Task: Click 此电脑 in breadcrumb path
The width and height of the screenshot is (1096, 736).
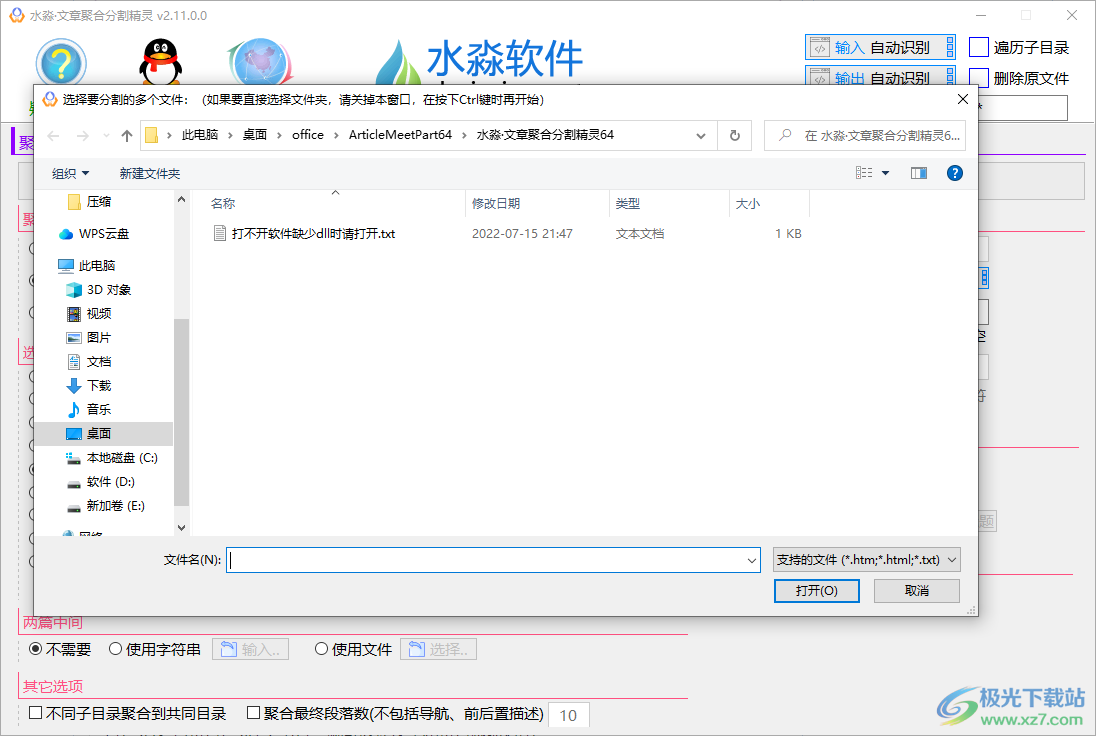Action: (x=200, y=135)
